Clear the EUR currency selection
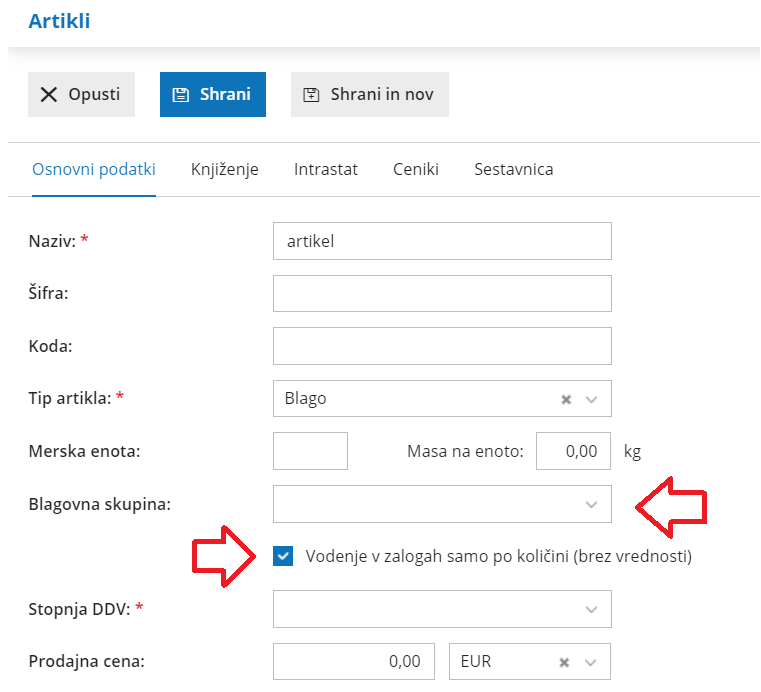The image size is (761, 692). tap(564, 662)
